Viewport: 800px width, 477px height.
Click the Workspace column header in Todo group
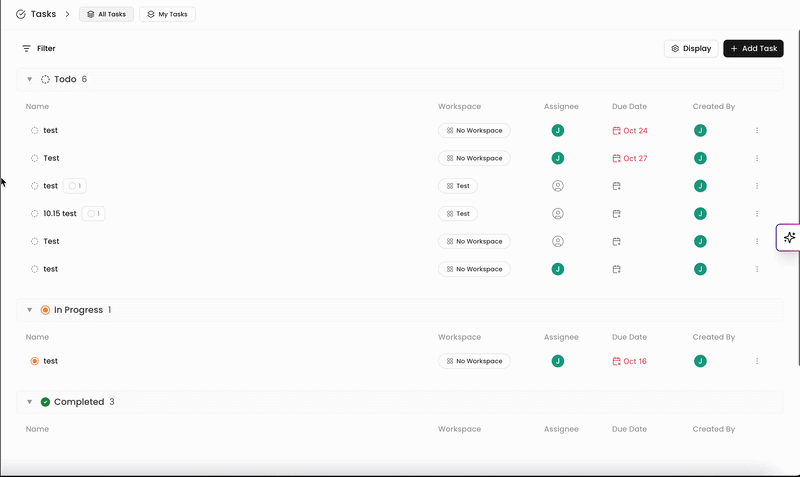point(459,107)
